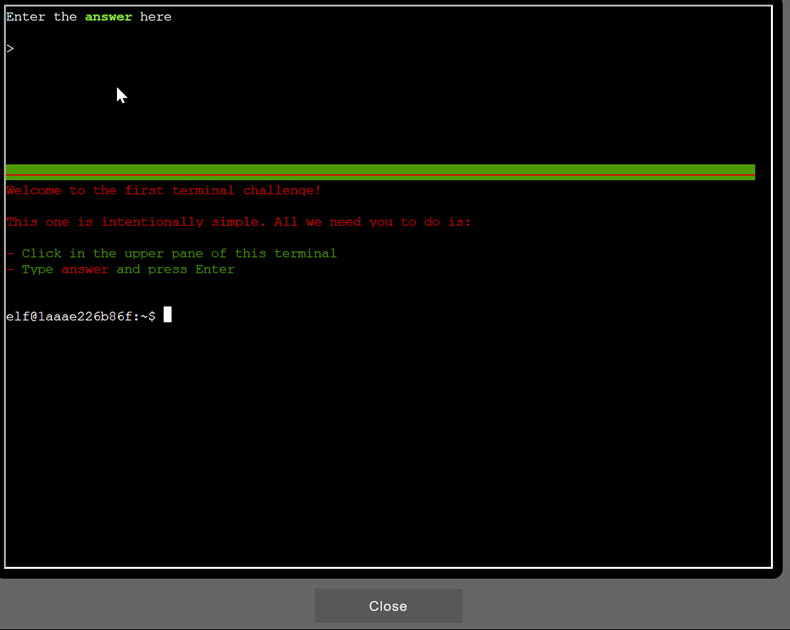Viewport: 790px width, 630px height.
Task: Click the white block cursor in lower pane
Action: tap(168, 315)
